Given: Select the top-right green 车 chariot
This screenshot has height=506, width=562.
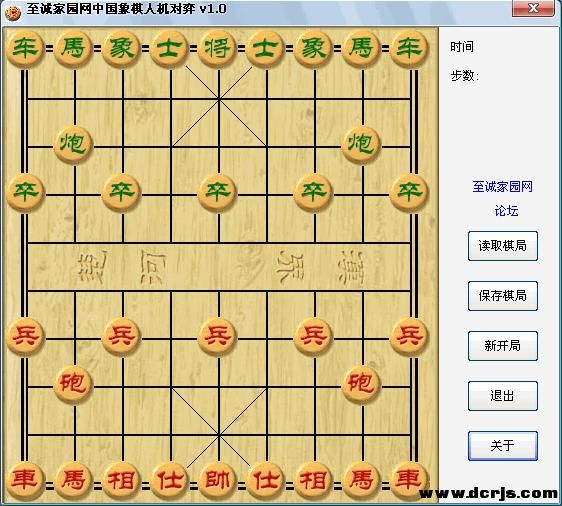Looking at the screenshot, I should tap(409, 49).
